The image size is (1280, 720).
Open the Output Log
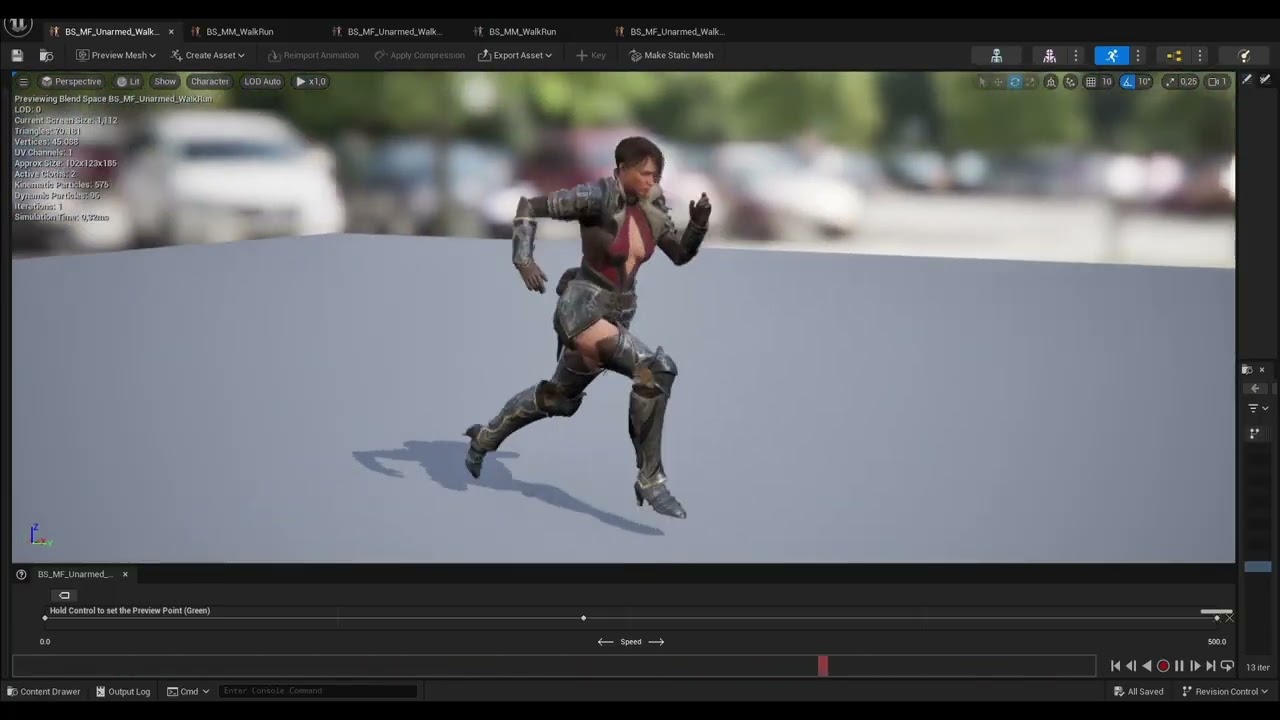click(122, 691)
